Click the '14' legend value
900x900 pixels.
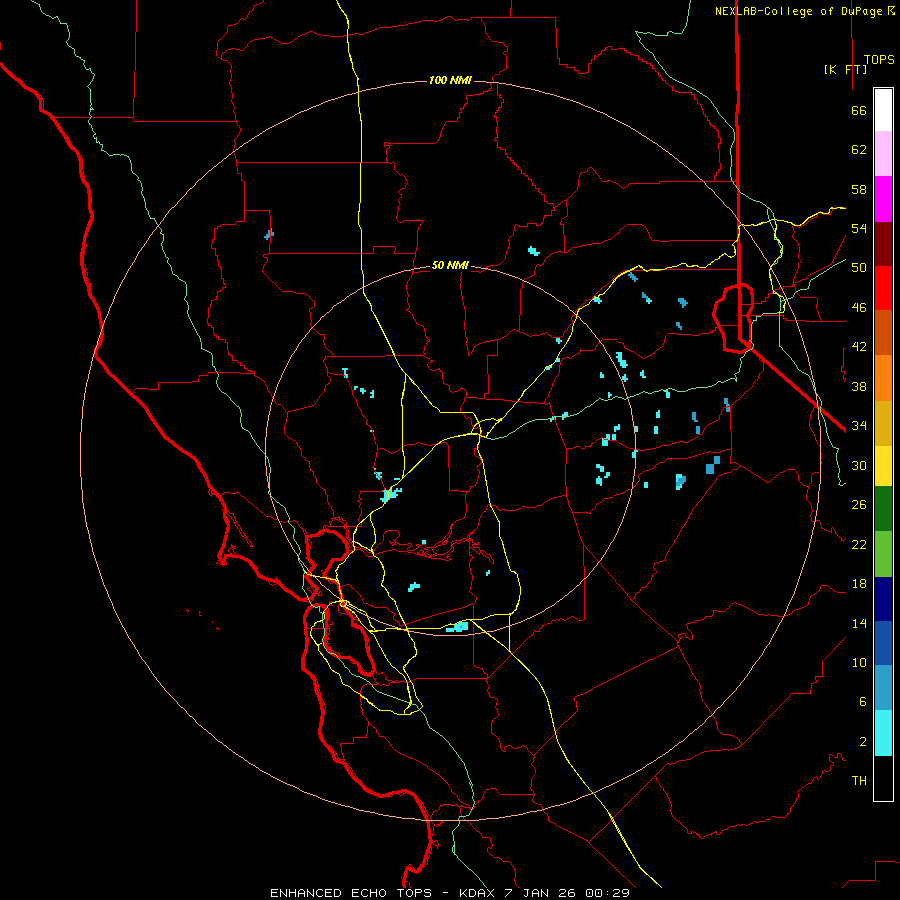tap(859, 623)
